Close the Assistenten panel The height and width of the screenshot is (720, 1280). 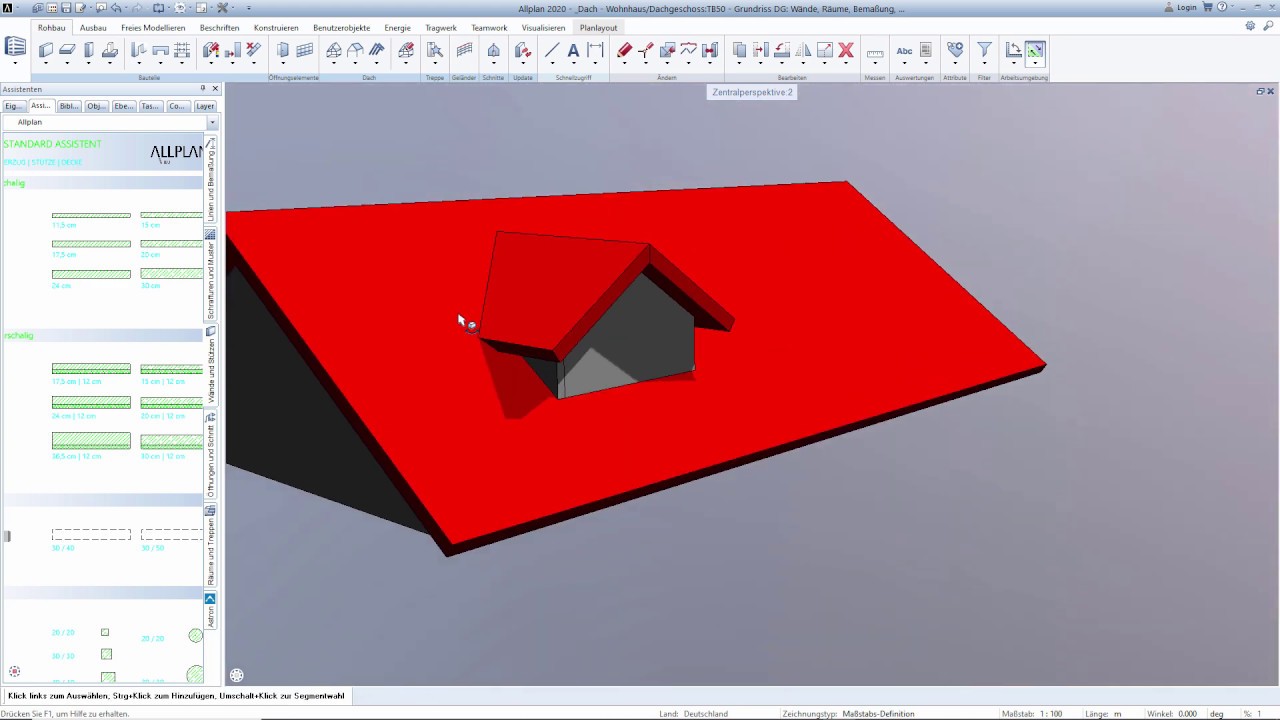coord(216,89)
